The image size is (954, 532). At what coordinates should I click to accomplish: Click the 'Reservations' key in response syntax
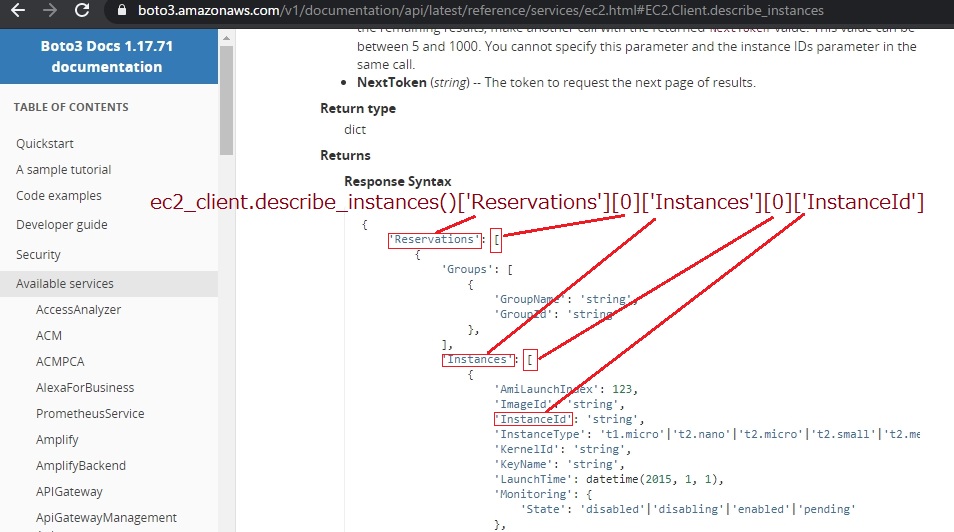(434, 240)
